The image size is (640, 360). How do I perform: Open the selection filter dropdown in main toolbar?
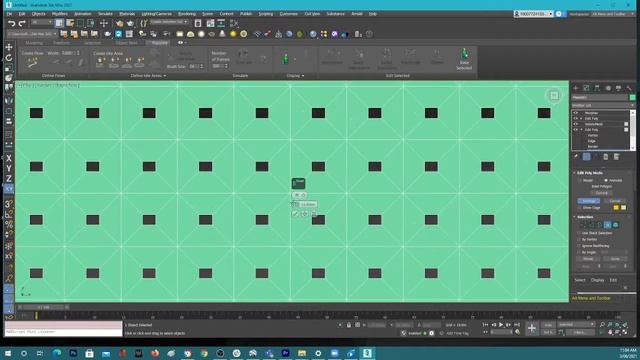click(x=41, y=22)
